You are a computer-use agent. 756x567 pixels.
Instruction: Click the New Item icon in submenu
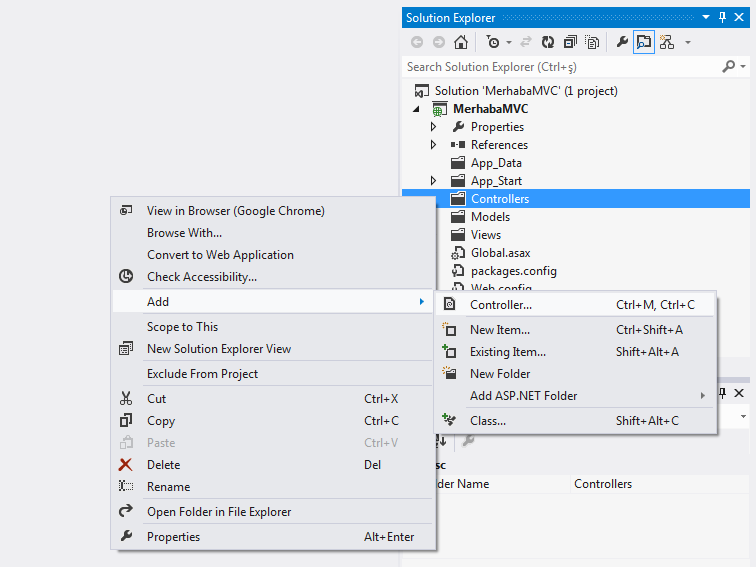449,330
